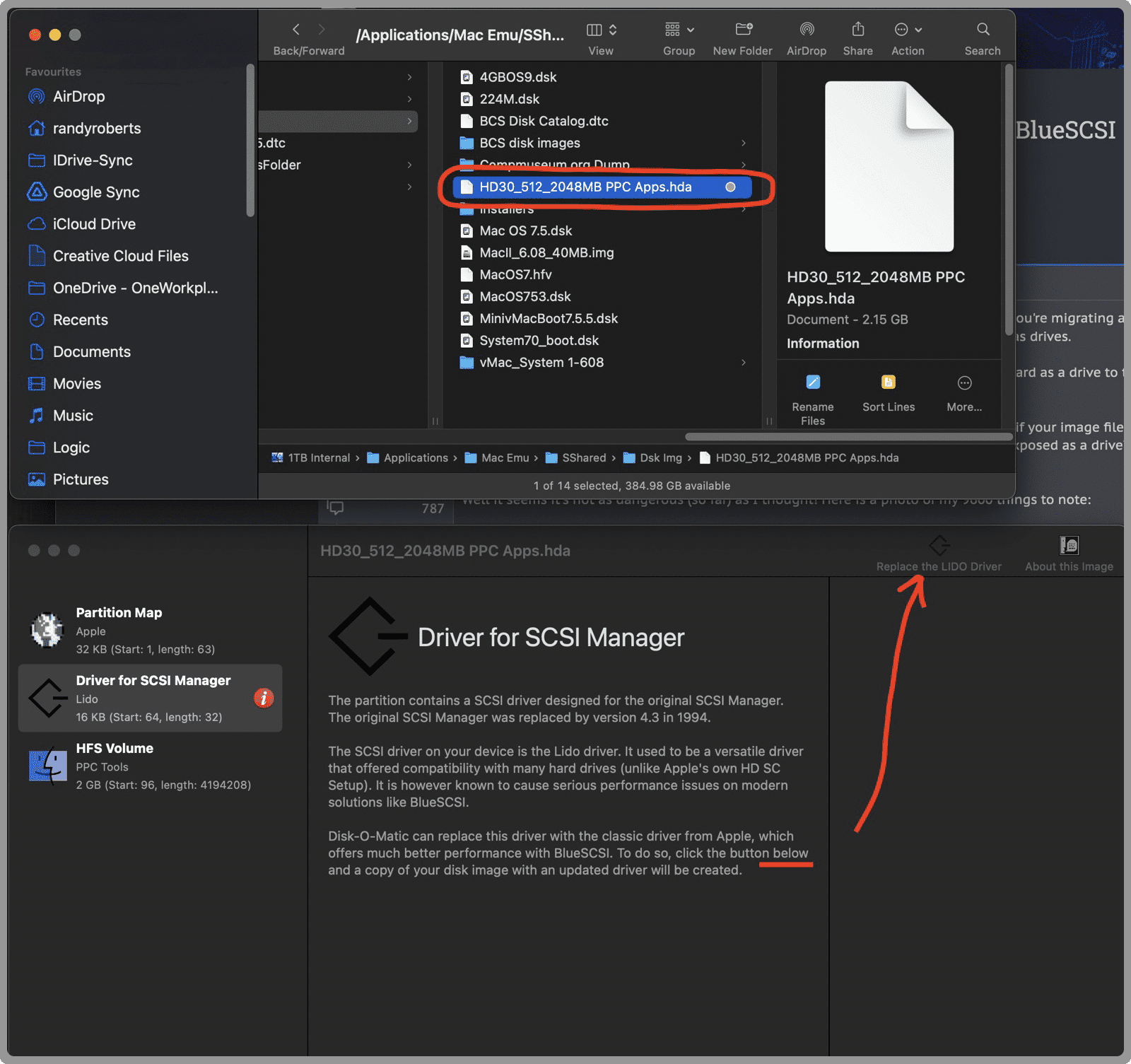Click the Replace the LIDO Driver icon
The width and height of the screenshot is (1131, 1064).
(939, 546)
